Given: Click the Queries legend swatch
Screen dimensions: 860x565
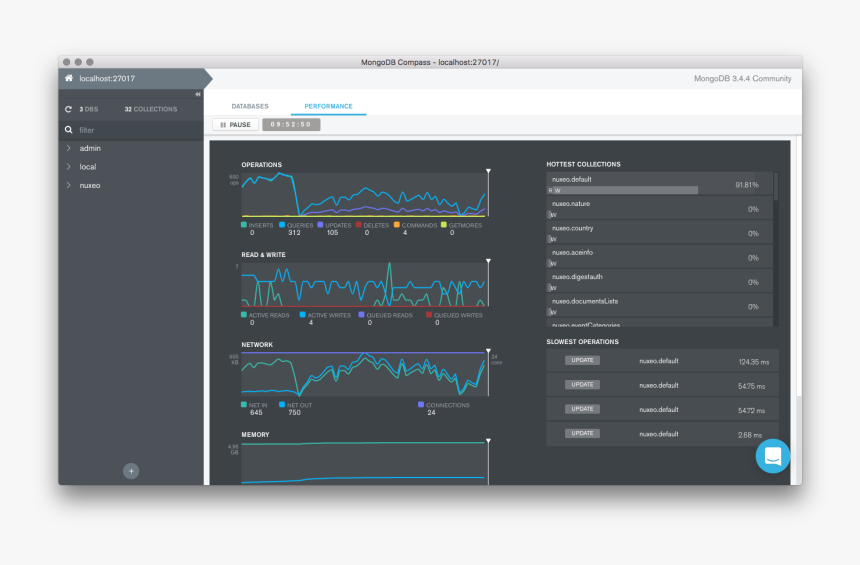Looking at the screenshot, I should point(282,224).
